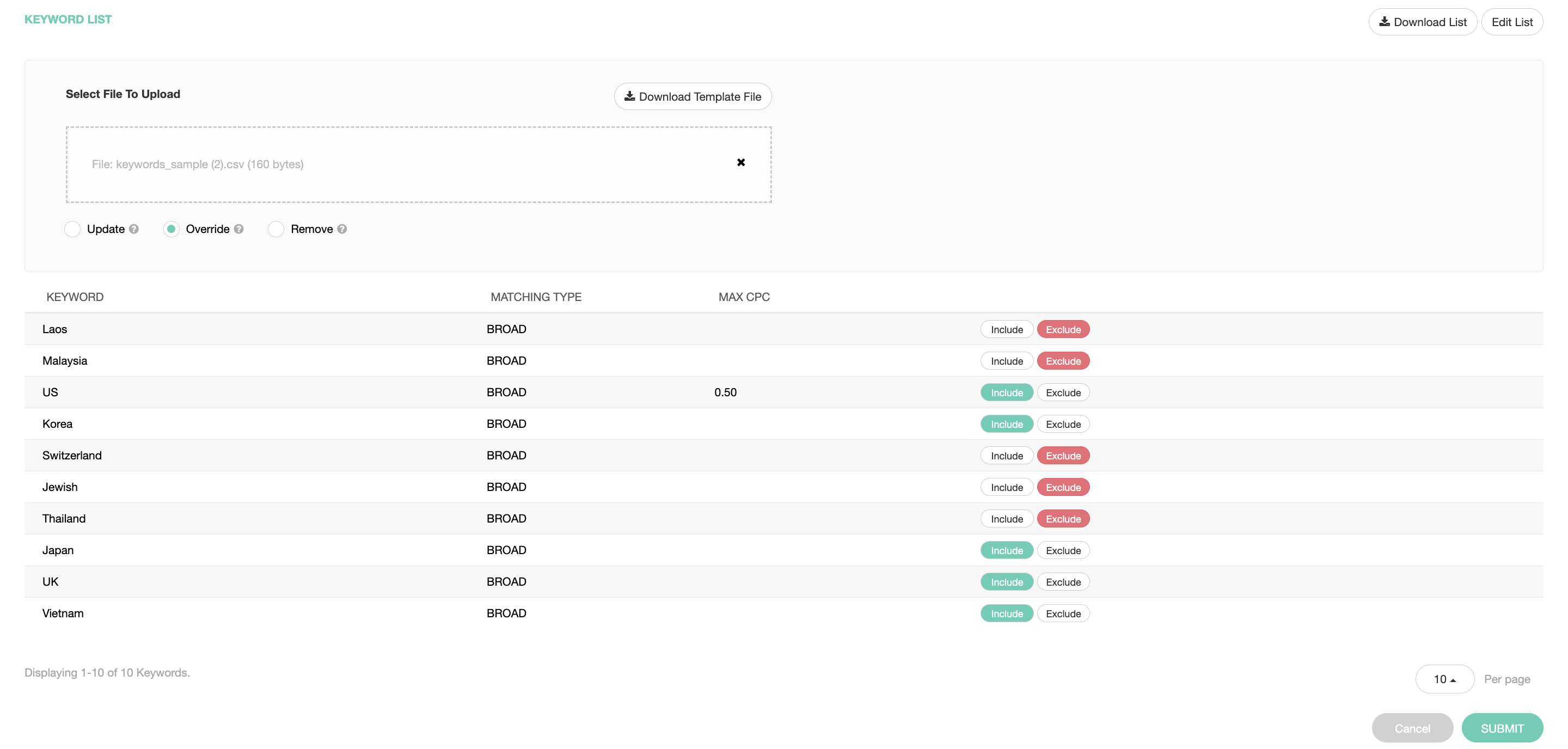The height and width of the screenshot is (749, 1568).
Task: Click the Cancel button
Action: [x=1412, y=728]
